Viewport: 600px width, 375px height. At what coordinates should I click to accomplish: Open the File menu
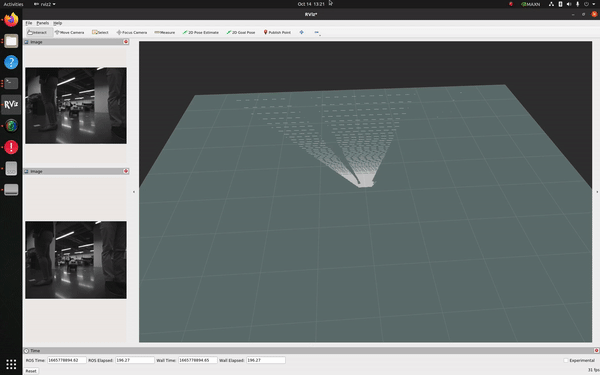click(29, 23)
